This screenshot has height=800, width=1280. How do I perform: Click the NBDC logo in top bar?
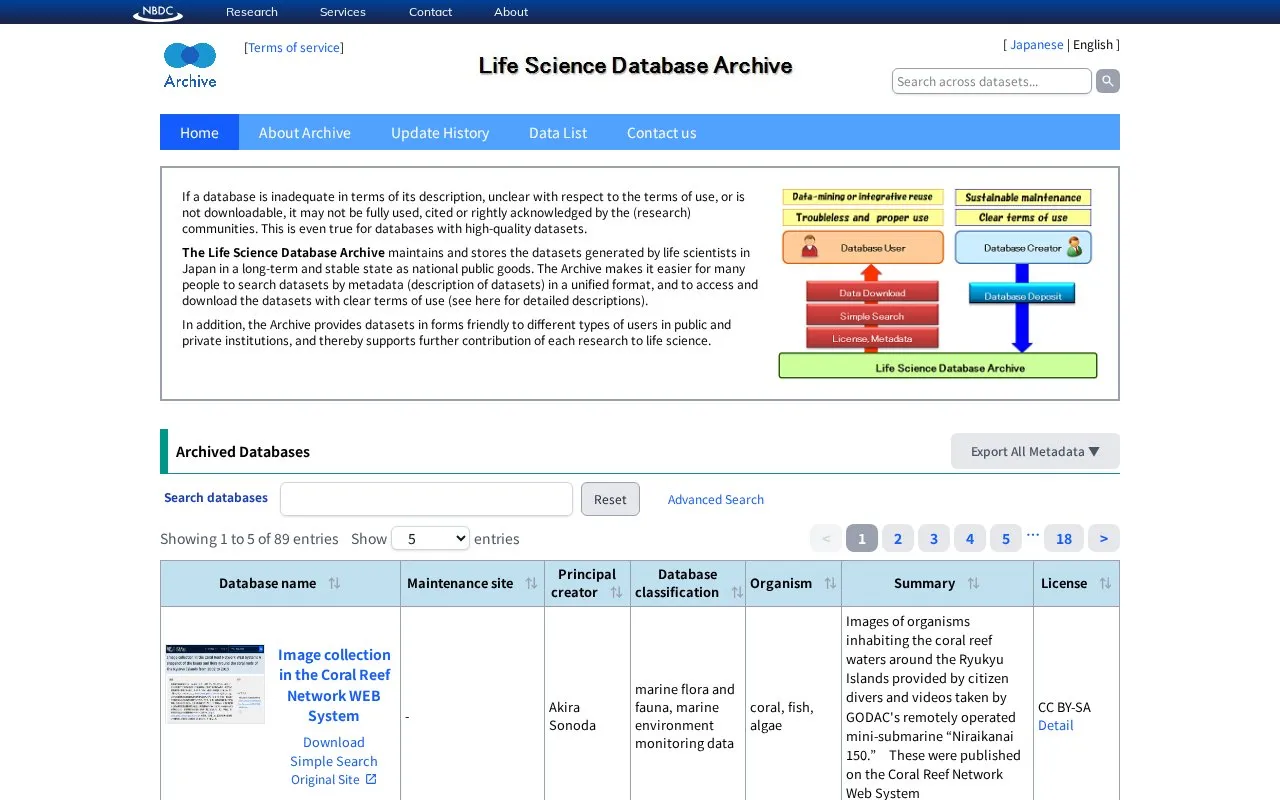[x=158, y=12]
